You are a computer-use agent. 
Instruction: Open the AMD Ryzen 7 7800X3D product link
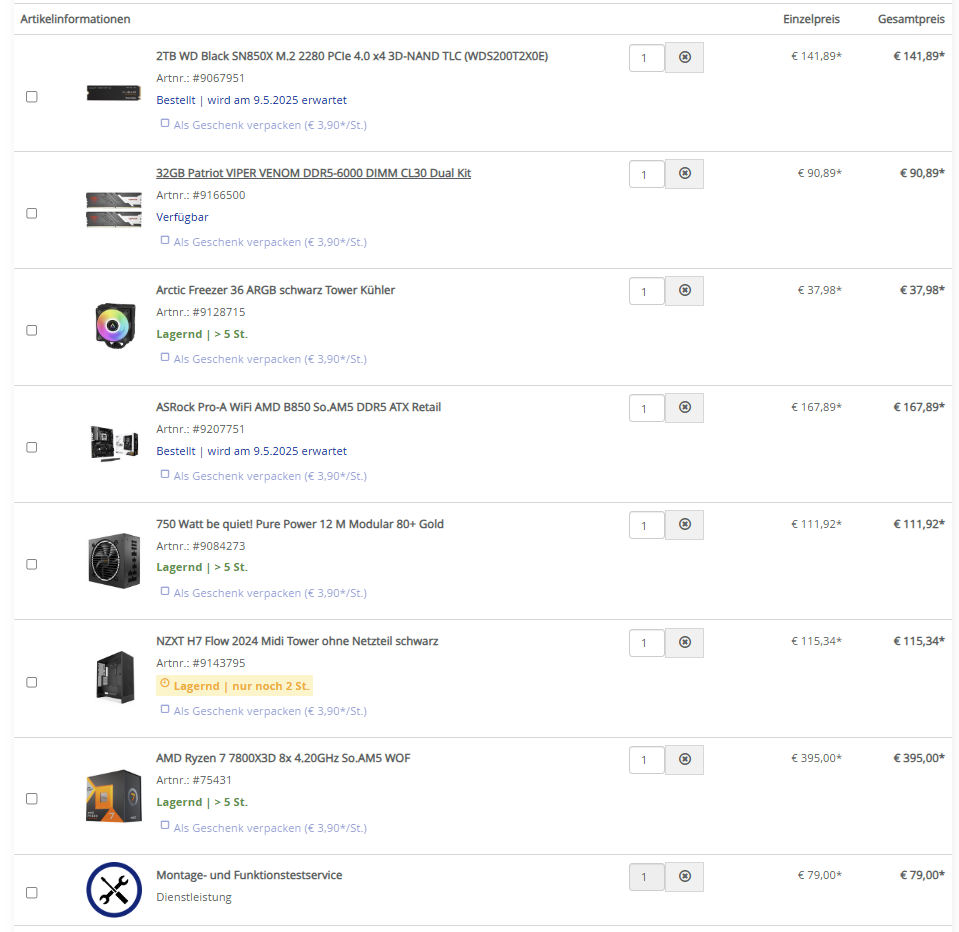283,758
